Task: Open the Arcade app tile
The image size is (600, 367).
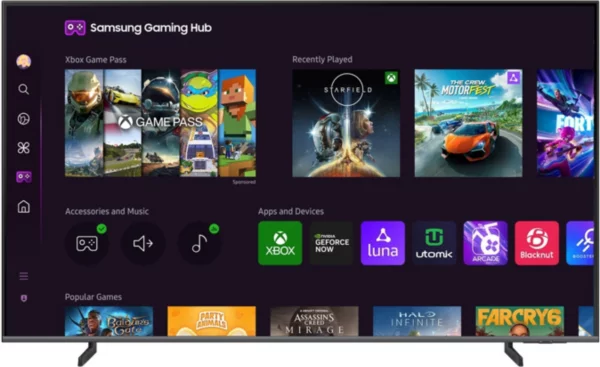Action: point(486,243)
